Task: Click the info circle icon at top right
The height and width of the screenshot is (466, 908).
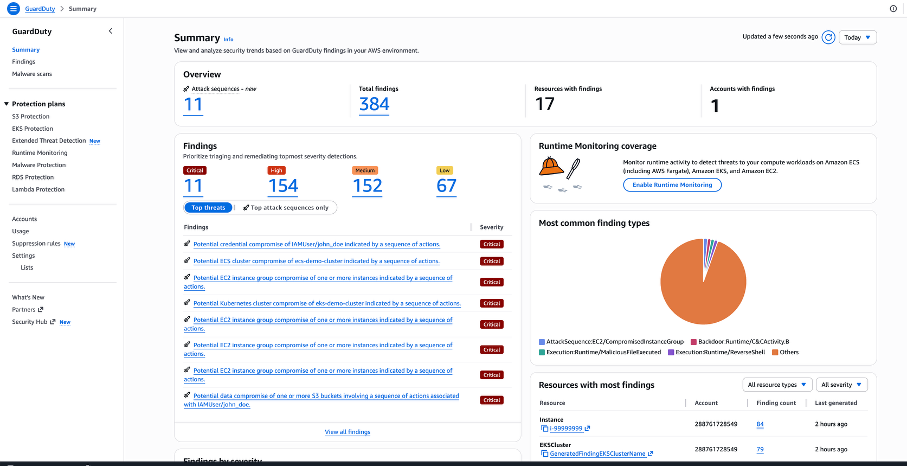Action: coord(893,8)
